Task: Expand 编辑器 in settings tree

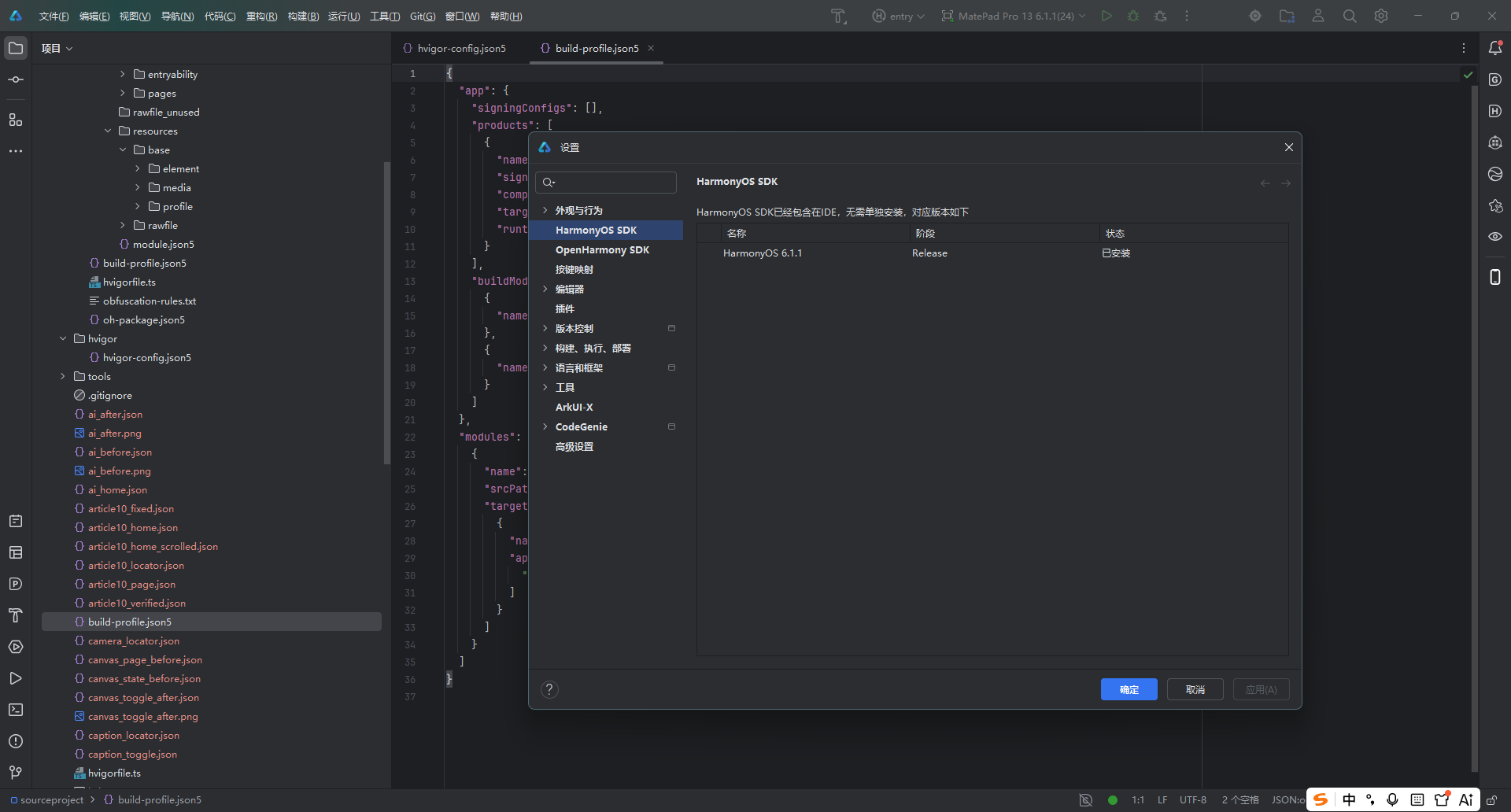Action: coord(545,289)
